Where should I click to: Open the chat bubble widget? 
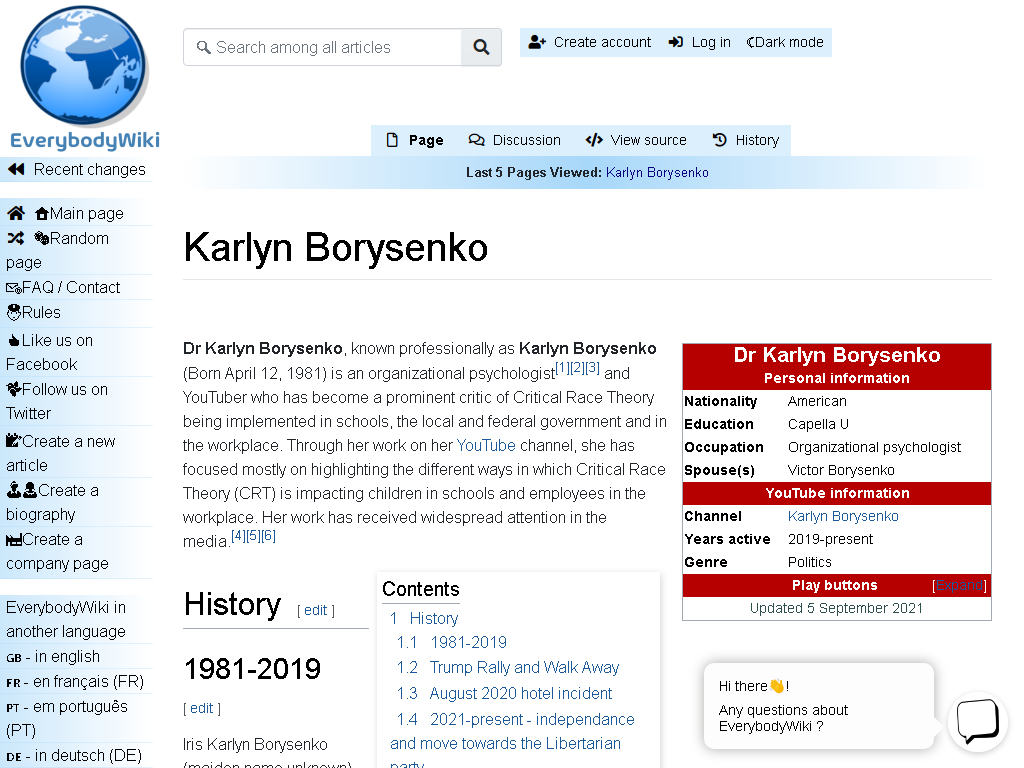(978, 721)
